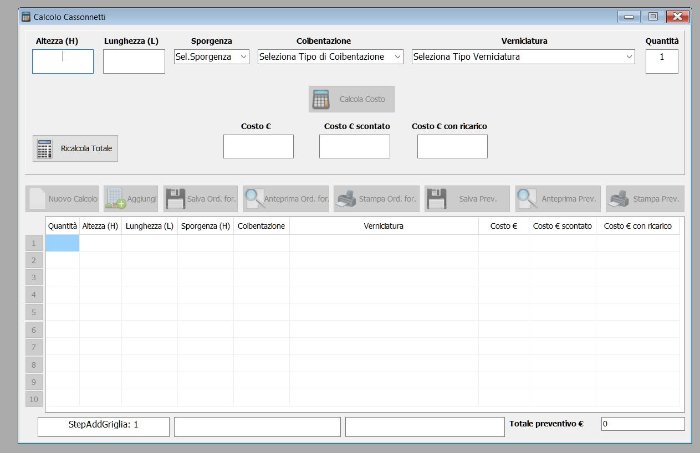
Task: Minimize the Calcolo Cassonetti window
Action: coord(629,17)
